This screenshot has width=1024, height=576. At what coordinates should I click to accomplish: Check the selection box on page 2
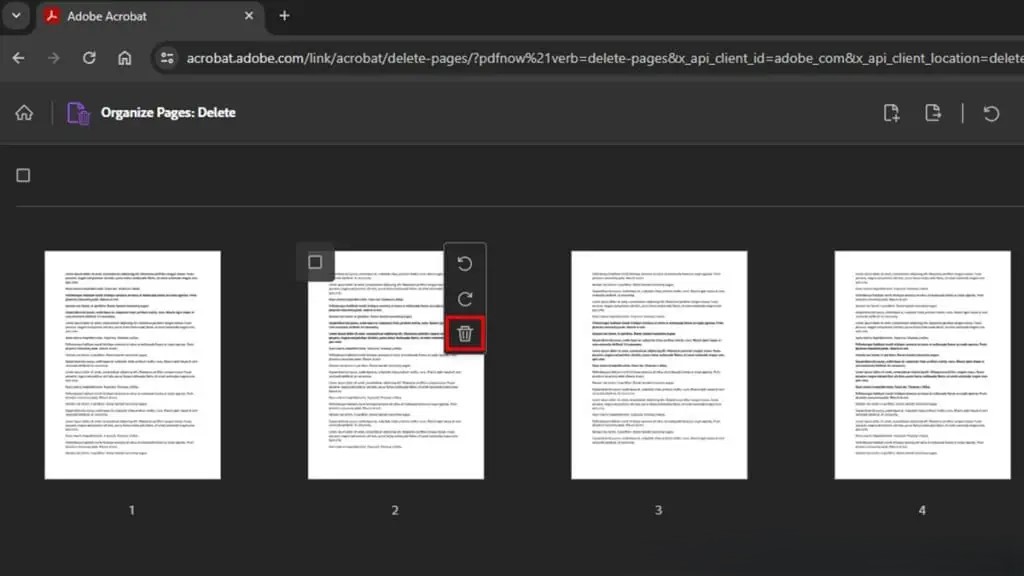(315, 262)
